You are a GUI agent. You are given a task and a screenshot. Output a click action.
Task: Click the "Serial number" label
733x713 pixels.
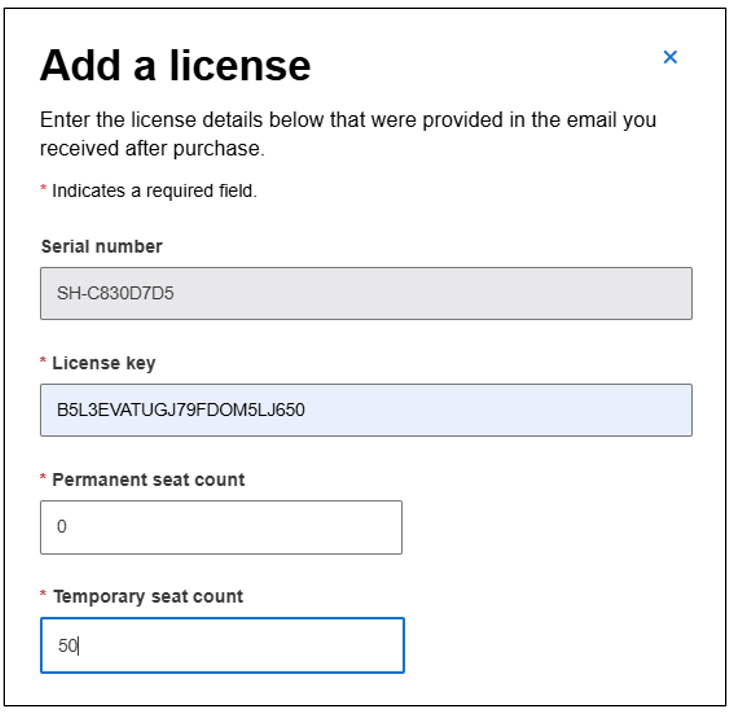[x=101, y=246]
